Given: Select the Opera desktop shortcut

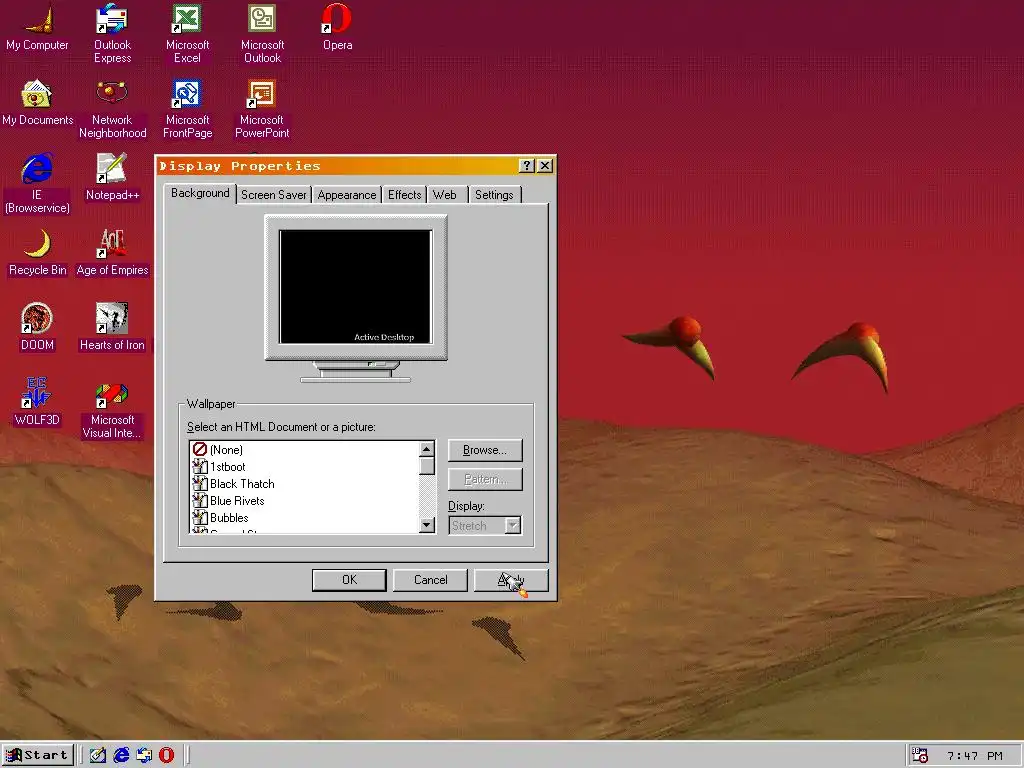Looking at the screenshot, I should coord(338,27).
